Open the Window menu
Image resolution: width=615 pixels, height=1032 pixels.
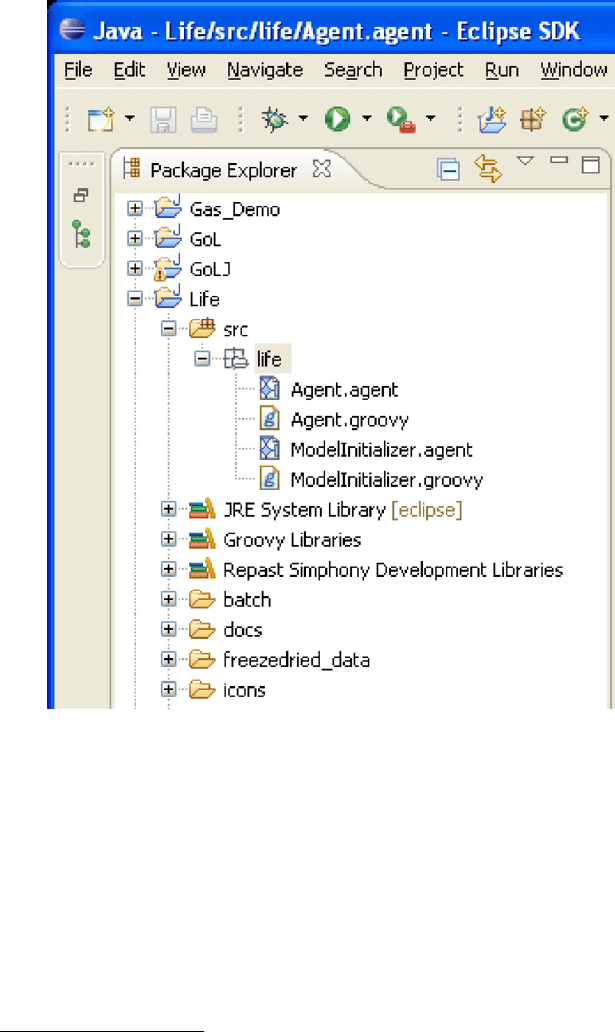574,70
